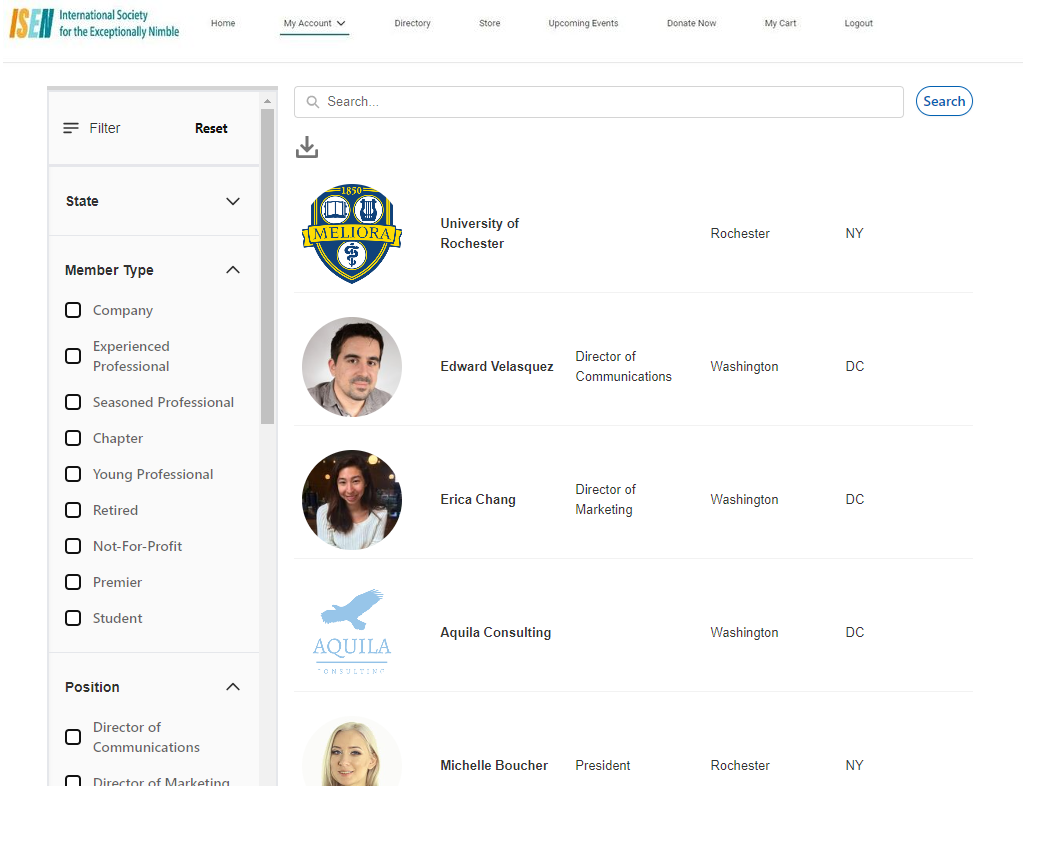Open the My Account dropdown menu
1045x848 pixels.
coord(314,24)
